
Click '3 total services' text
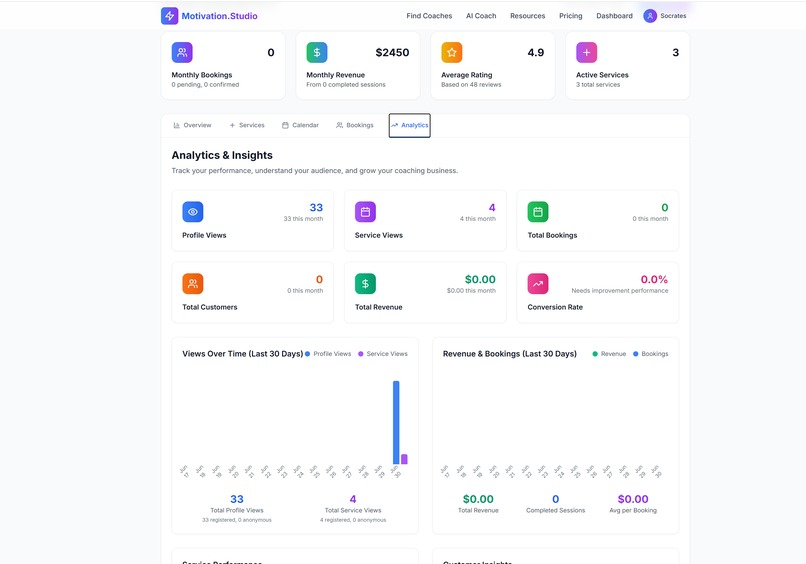(598, 85)
